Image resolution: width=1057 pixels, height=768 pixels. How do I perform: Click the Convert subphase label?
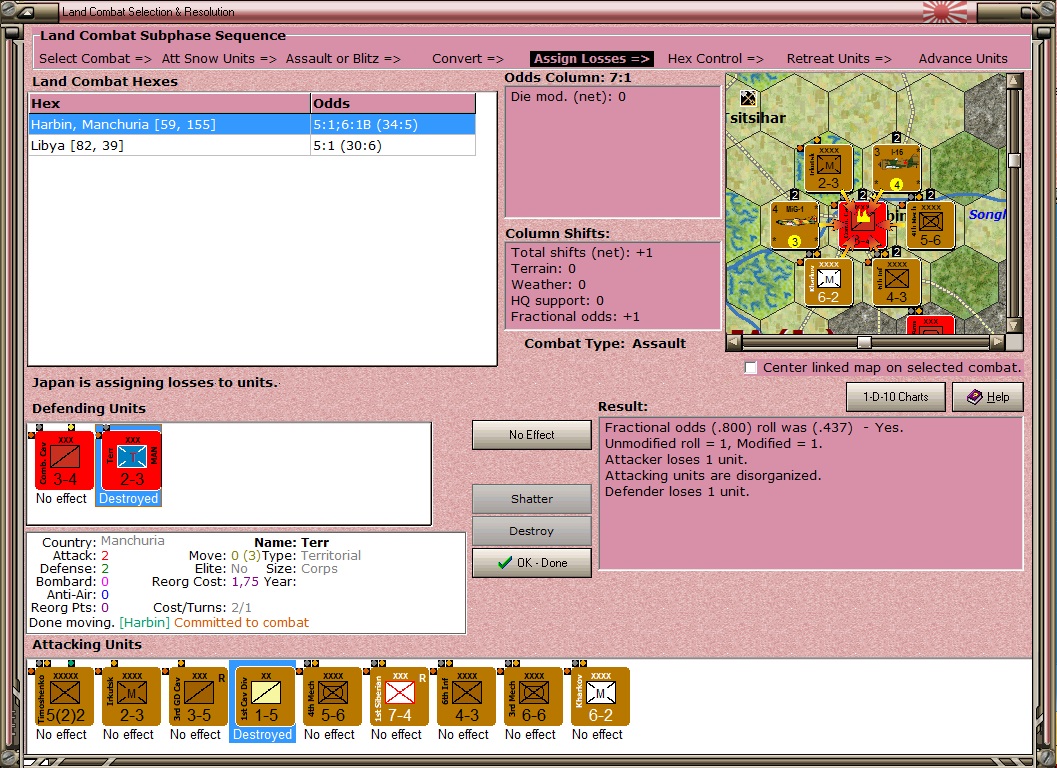click(468, 59)
